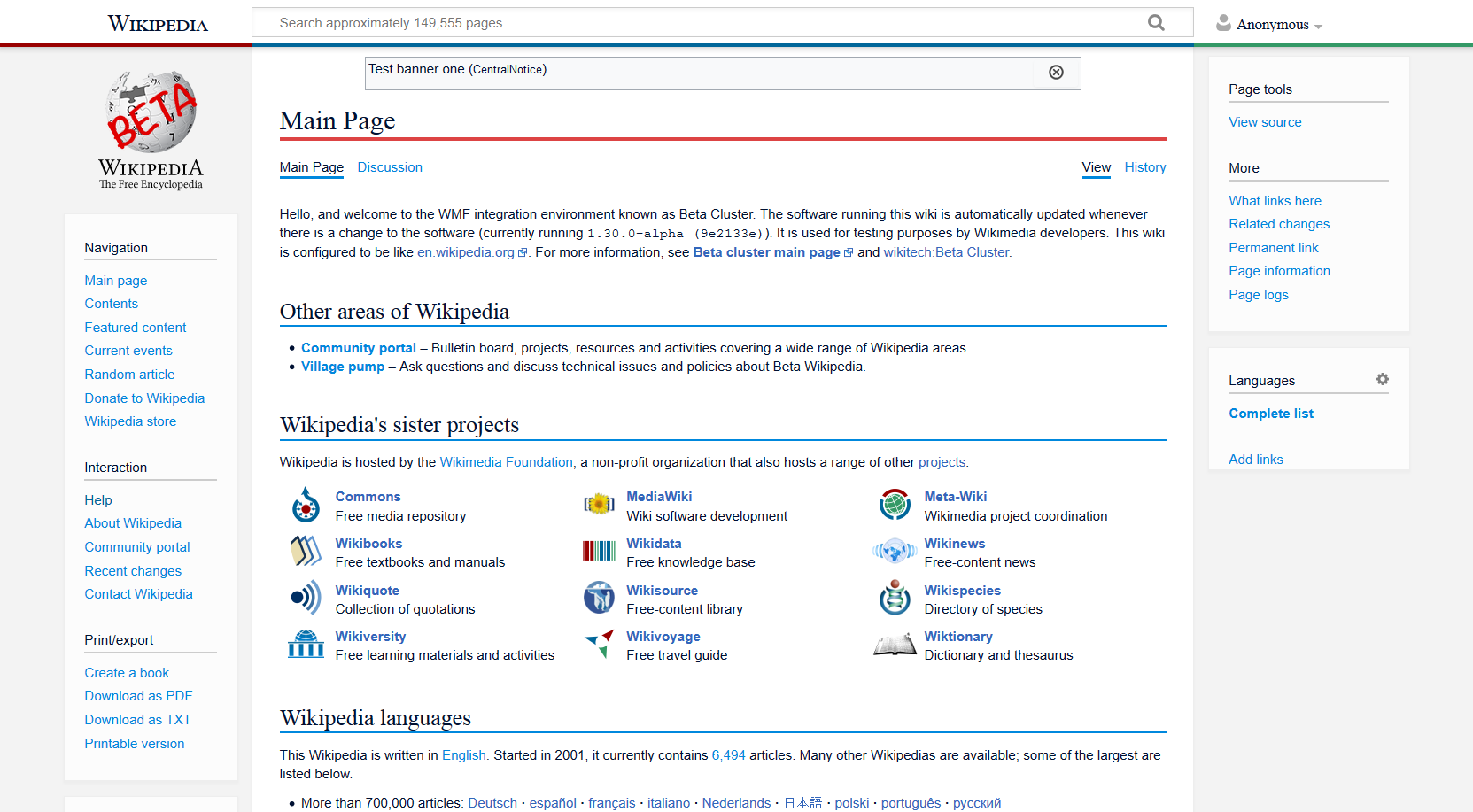Close the Test banner one notice
1473x812 pixels.
click(x=1056, y=73)
